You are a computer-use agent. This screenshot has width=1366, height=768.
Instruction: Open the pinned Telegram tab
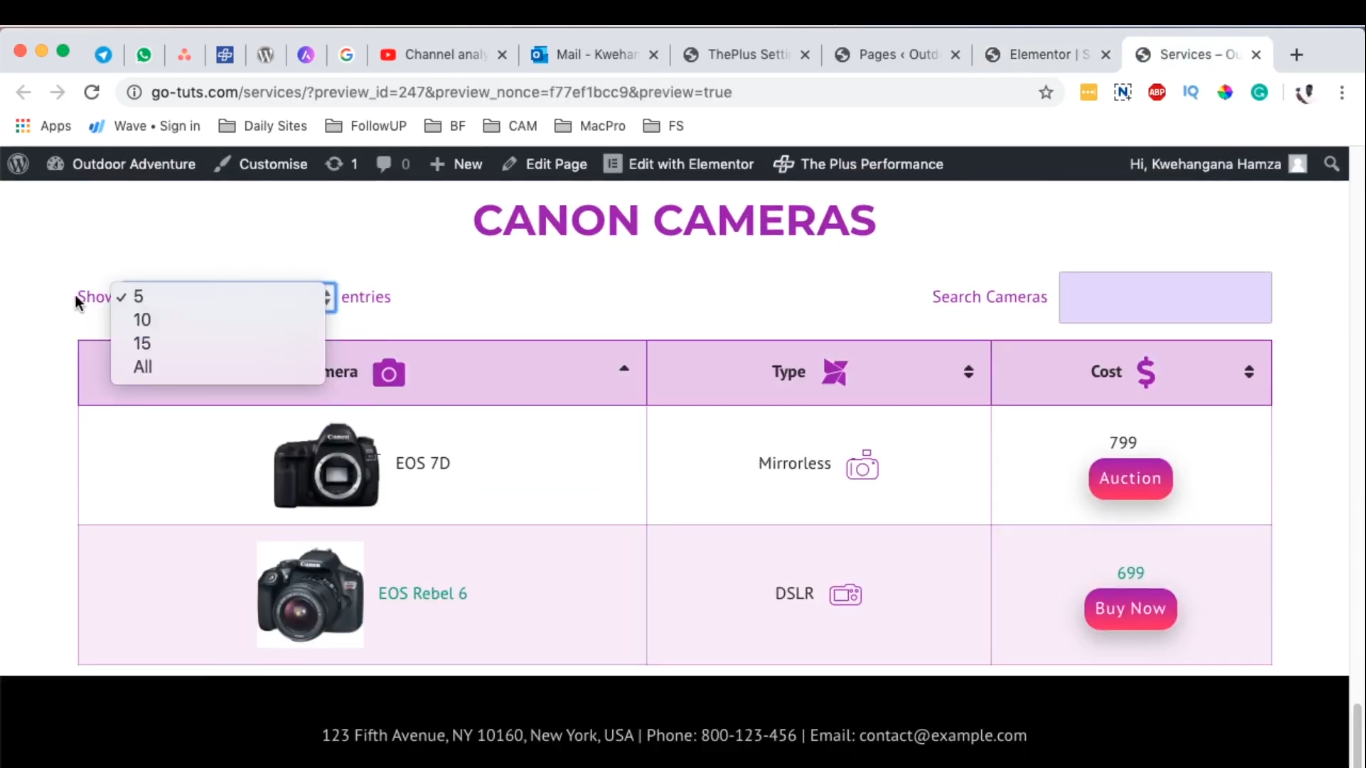103,55
